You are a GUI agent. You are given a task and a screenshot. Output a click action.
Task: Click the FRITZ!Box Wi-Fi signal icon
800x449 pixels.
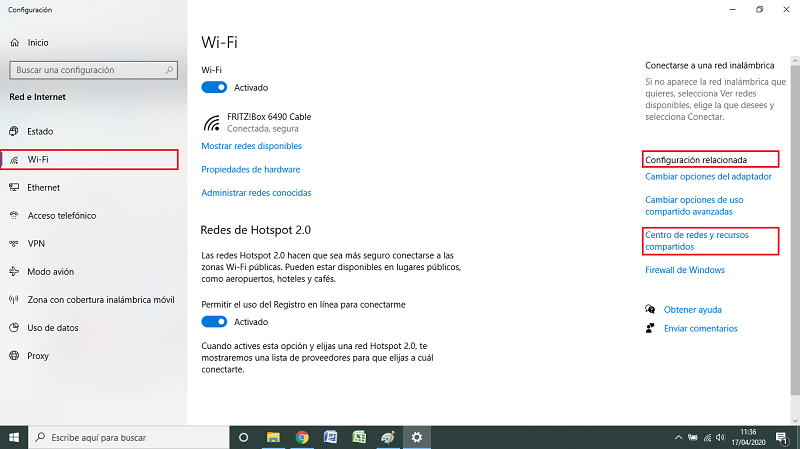click(212, 123)
